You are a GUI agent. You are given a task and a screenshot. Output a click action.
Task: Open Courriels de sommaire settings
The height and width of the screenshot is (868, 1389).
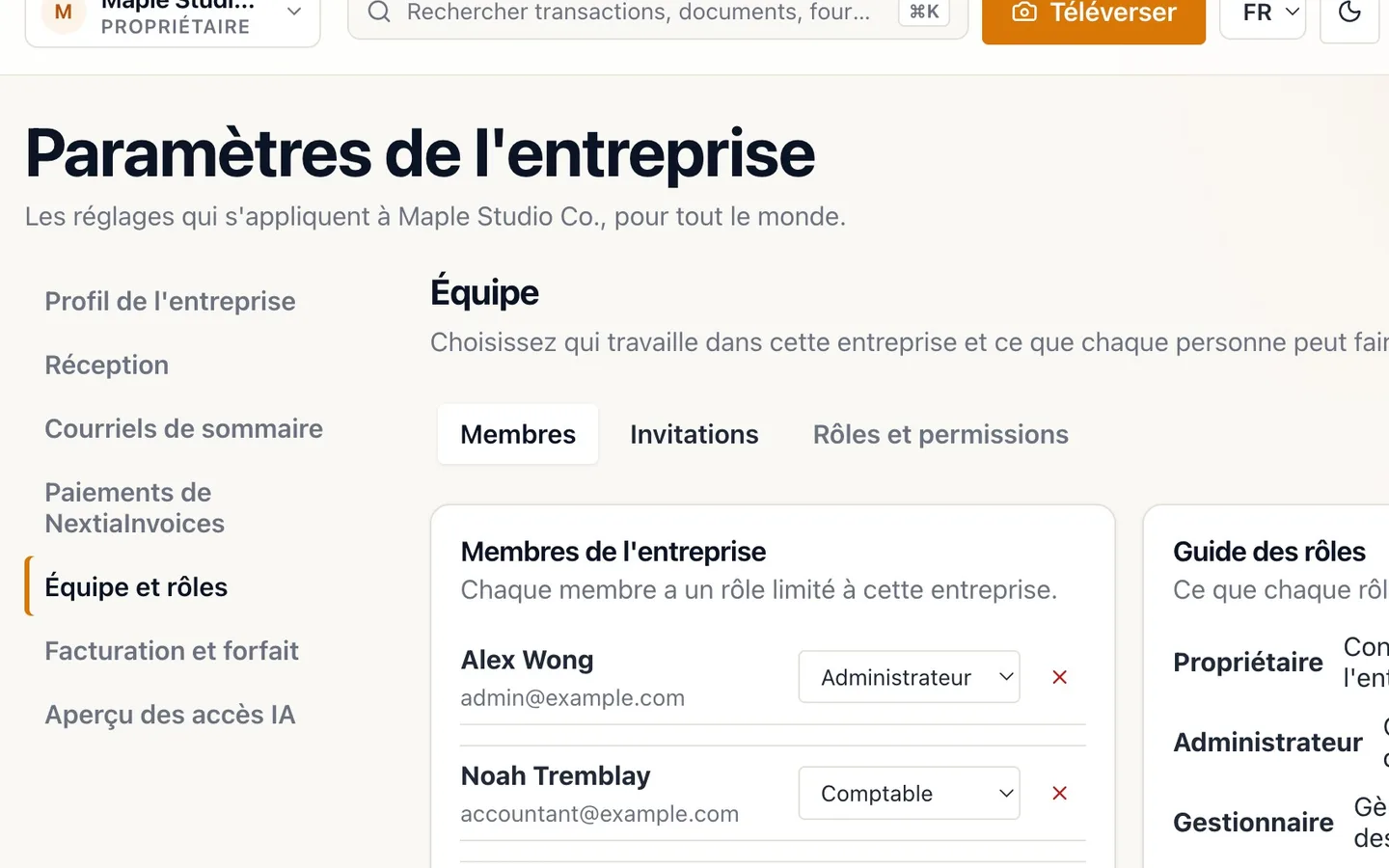(183, 428)
